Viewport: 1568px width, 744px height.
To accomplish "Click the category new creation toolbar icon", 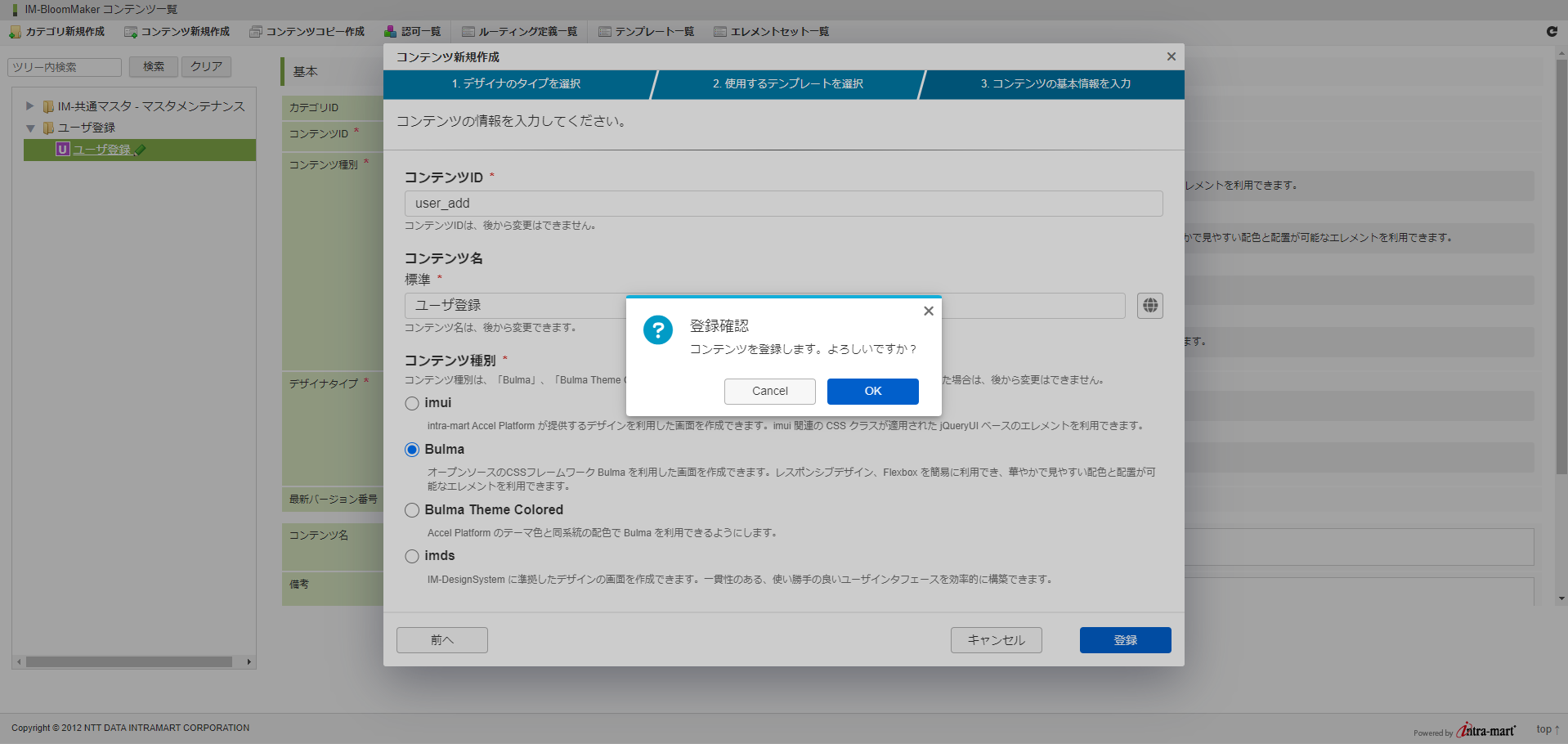I will tap(15, 32).
